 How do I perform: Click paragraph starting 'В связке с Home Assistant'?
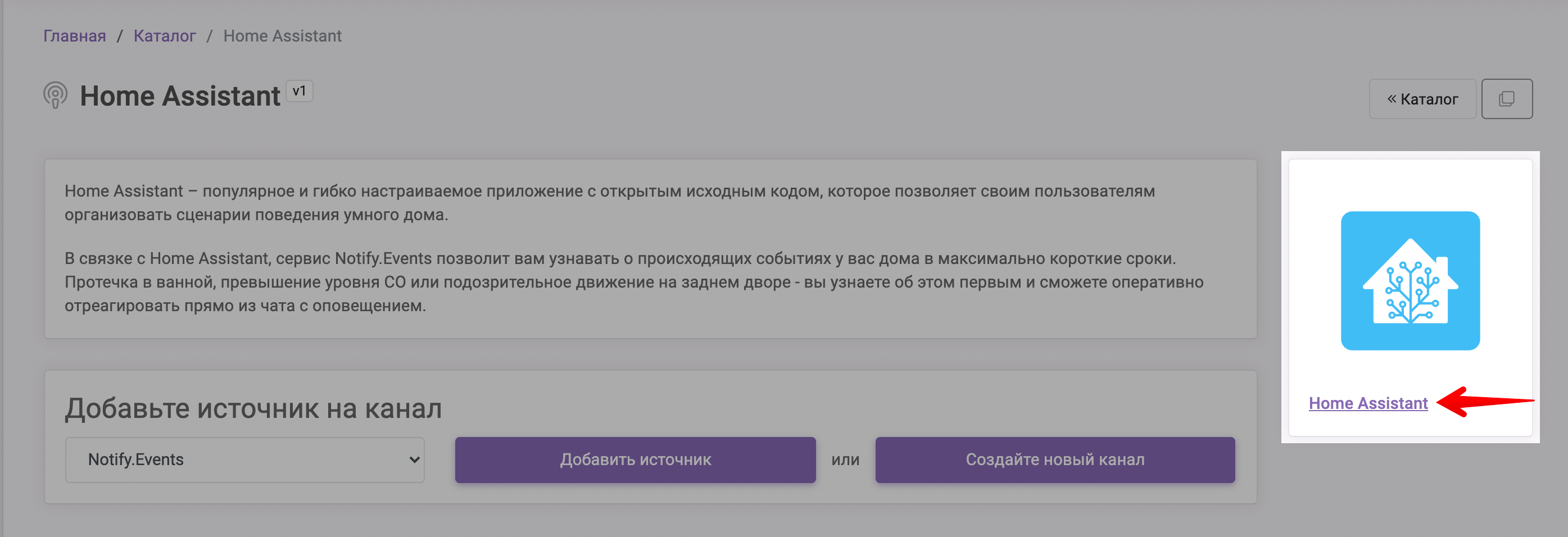(x=633, y=282)
